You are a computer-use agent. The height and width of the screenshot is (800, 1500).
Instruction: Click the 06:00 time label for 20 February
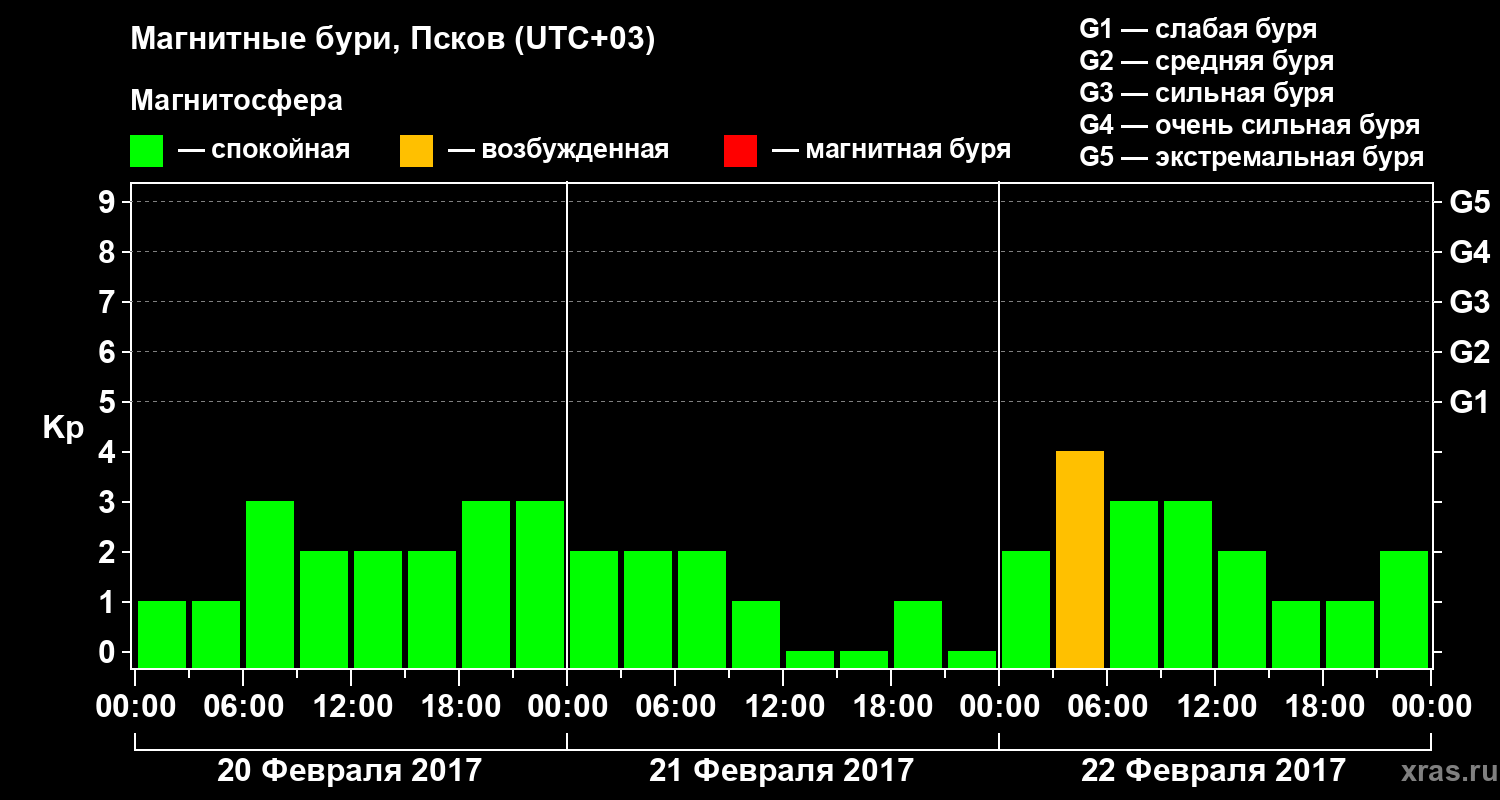(243, 707)
